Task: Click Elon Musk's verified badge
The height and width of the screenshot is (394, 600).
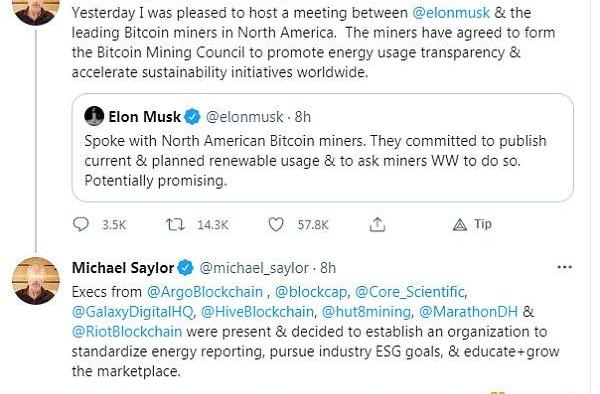Action: tap(192, 117)
